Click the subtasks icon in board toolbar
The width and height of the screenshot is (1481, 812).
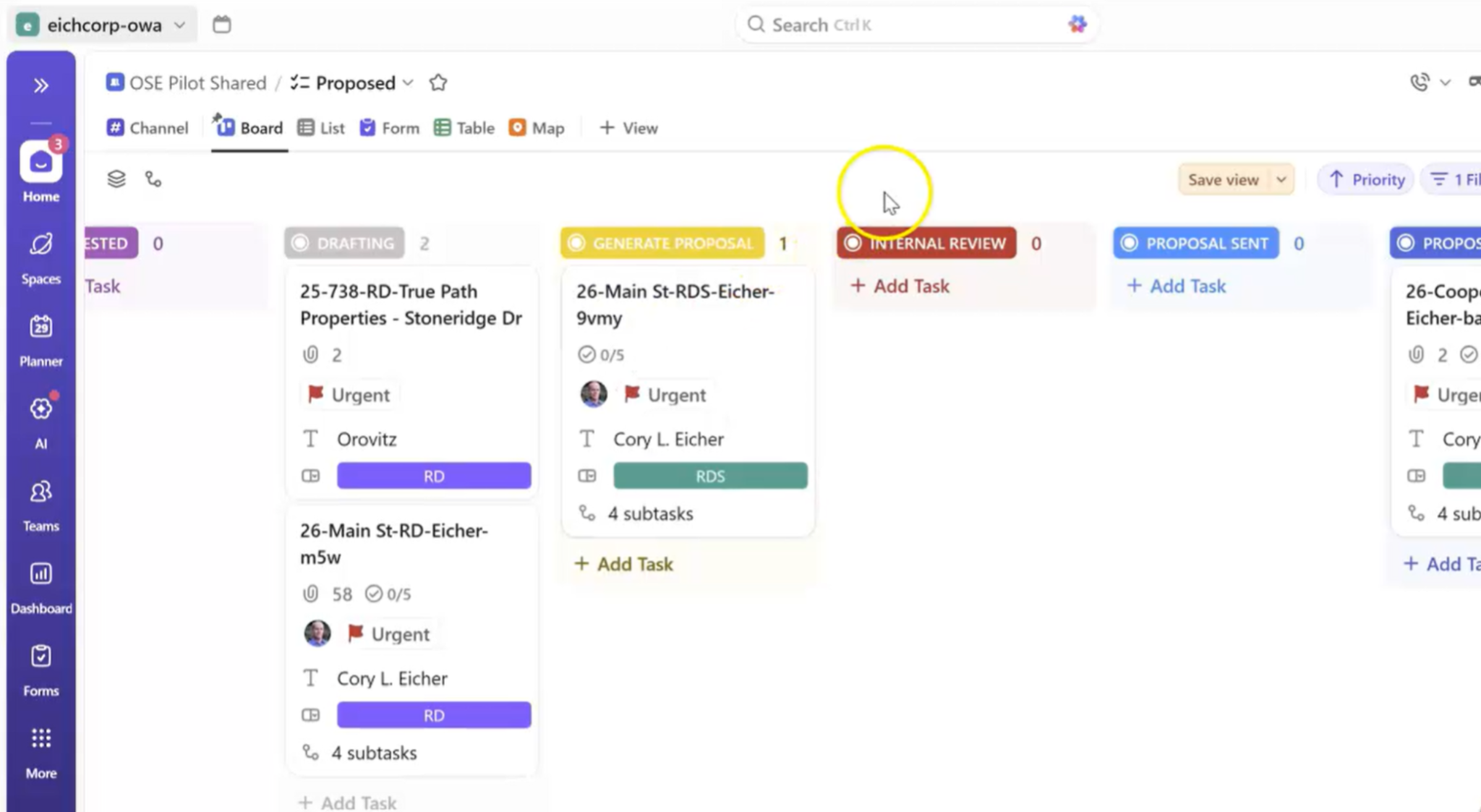(x=153, y=179)
